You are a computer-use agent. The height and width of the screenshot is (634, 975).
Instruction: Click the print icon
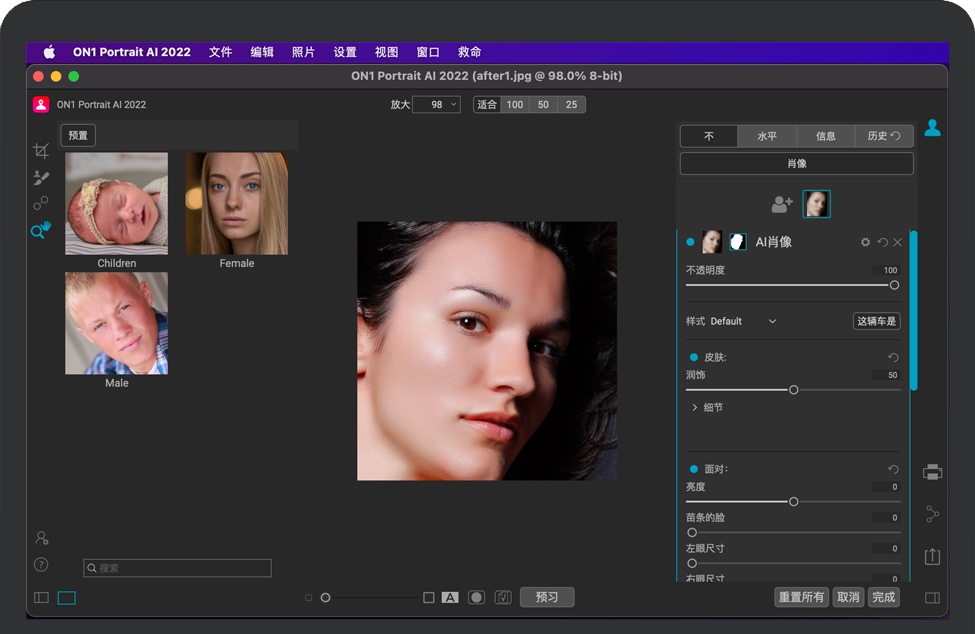coord(932,472)
